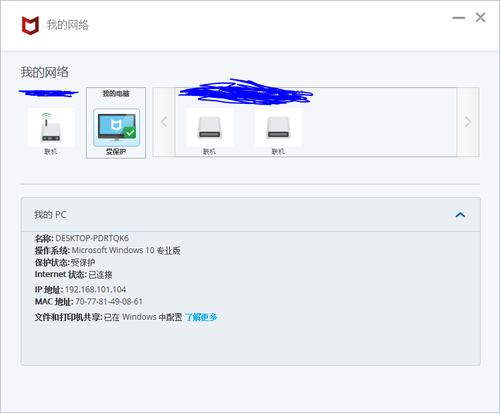Click 联机 label under the router
The image size is (500, 413).
(x=51, y=152)
